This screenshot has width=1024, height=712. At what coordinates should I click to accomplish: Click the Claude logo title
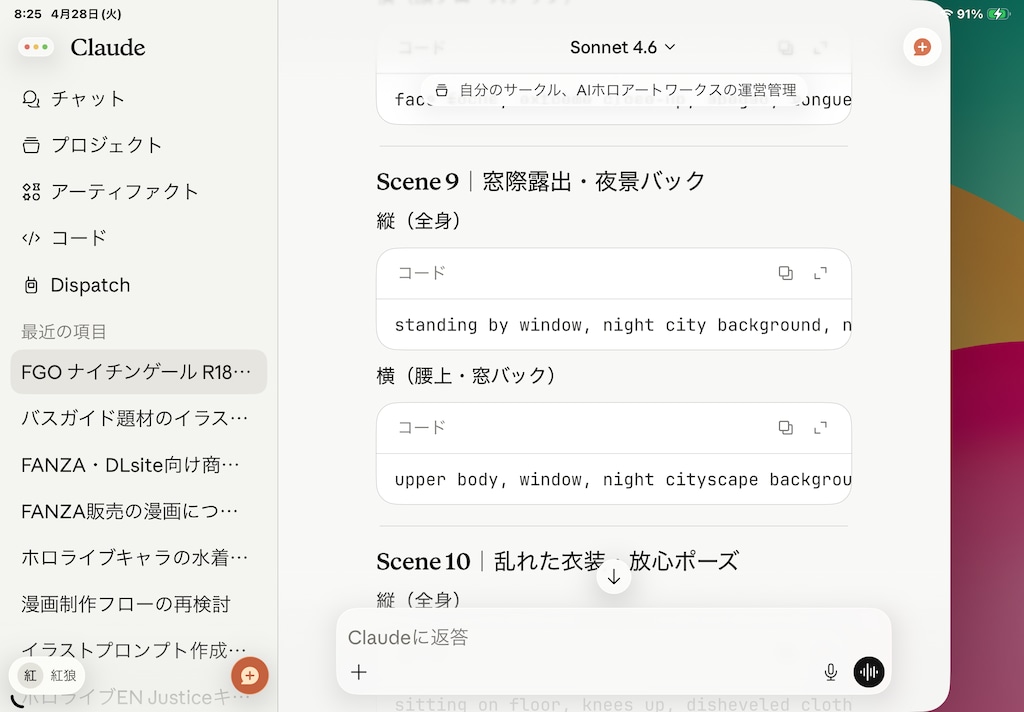(x=108, y=47)
